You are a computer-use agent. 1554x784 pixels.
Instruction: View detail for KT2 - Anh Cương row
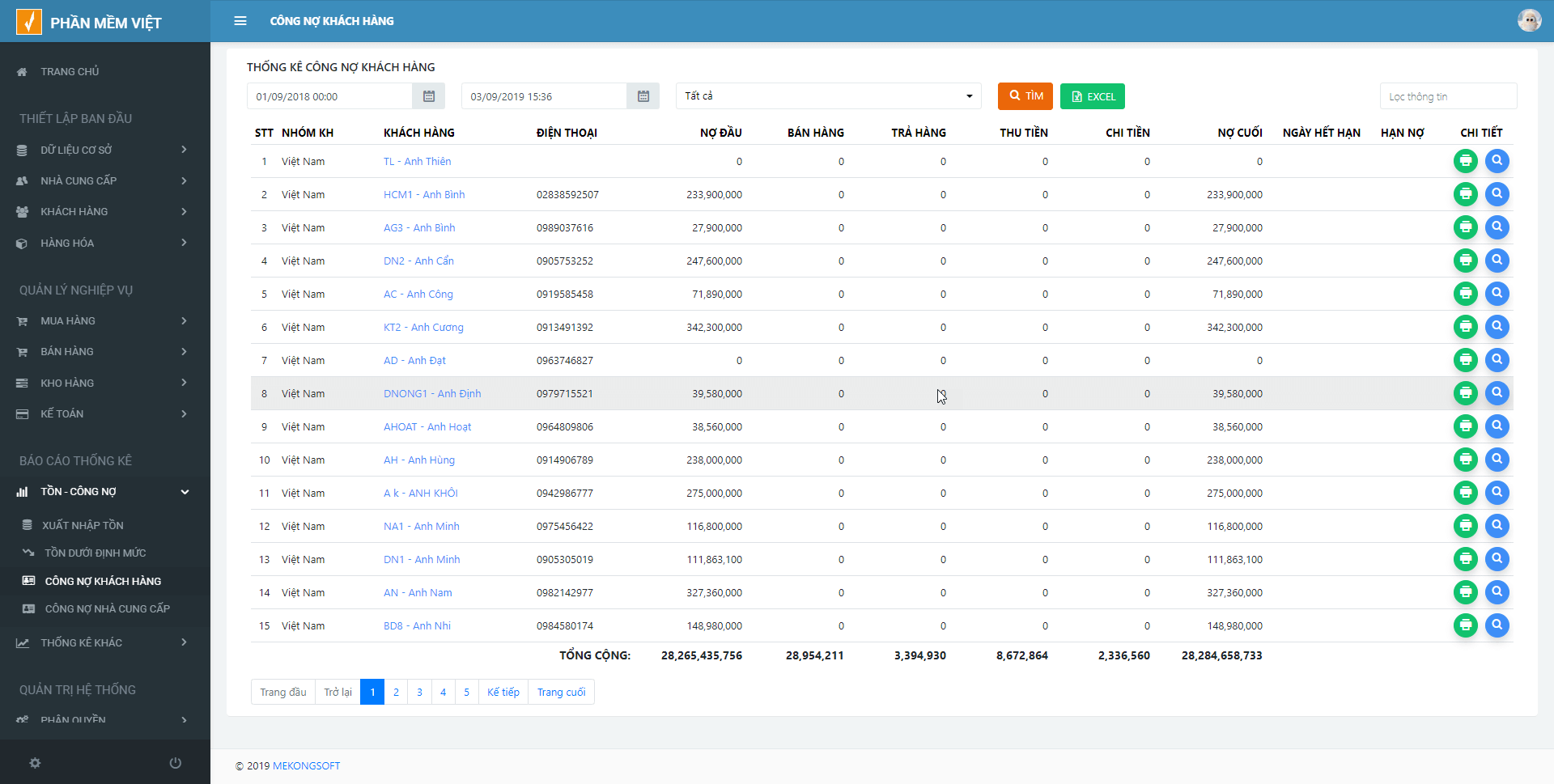[1497, 327]
